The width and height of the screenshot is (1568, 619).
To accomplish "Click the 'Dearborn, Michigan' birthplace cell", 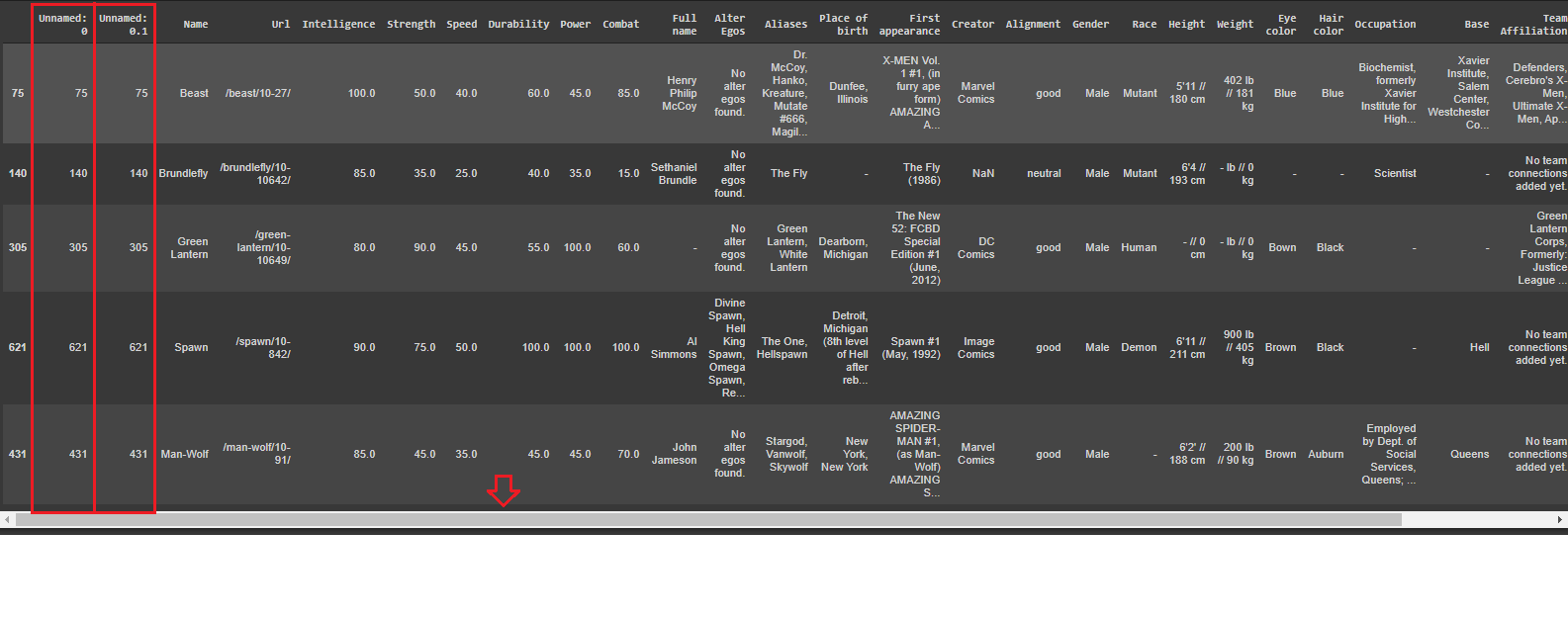I will [x=843, y=247].
